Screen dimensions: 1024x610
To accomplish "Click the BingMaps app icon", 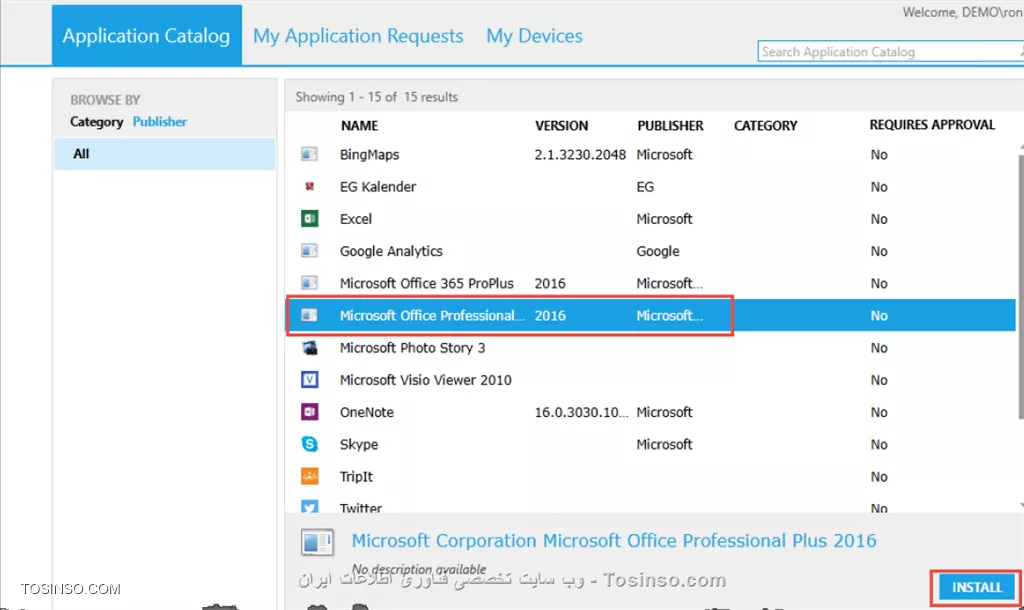I will pos(309,154).
